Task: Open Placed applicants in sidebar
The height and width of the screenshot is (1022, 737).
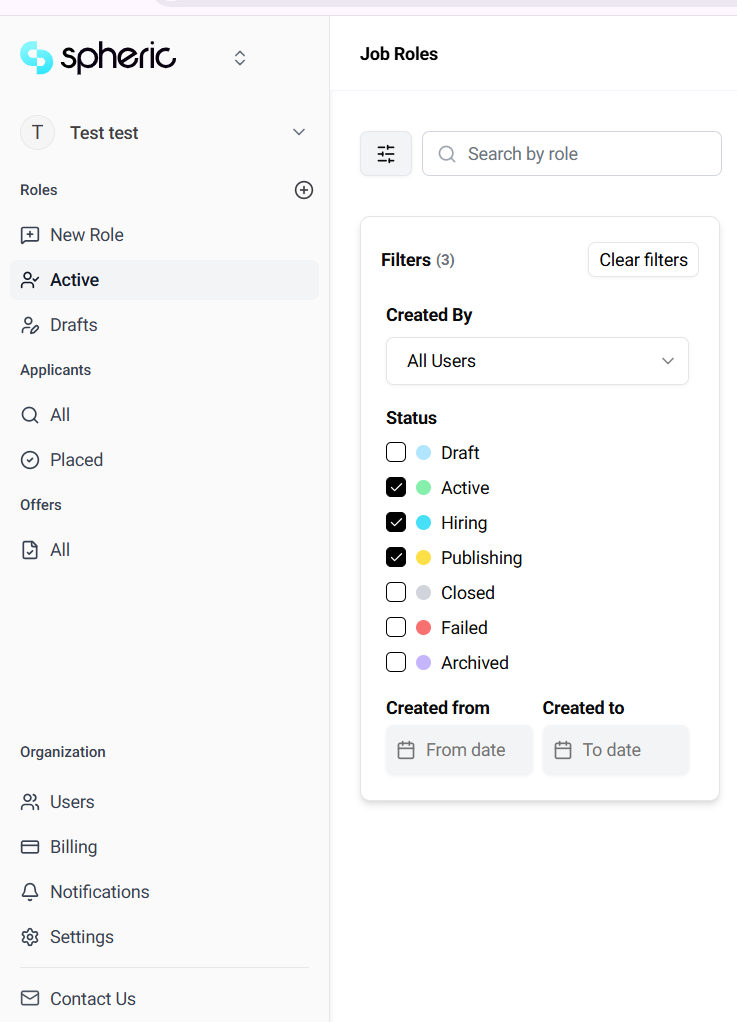Action: tap(76, 460)
